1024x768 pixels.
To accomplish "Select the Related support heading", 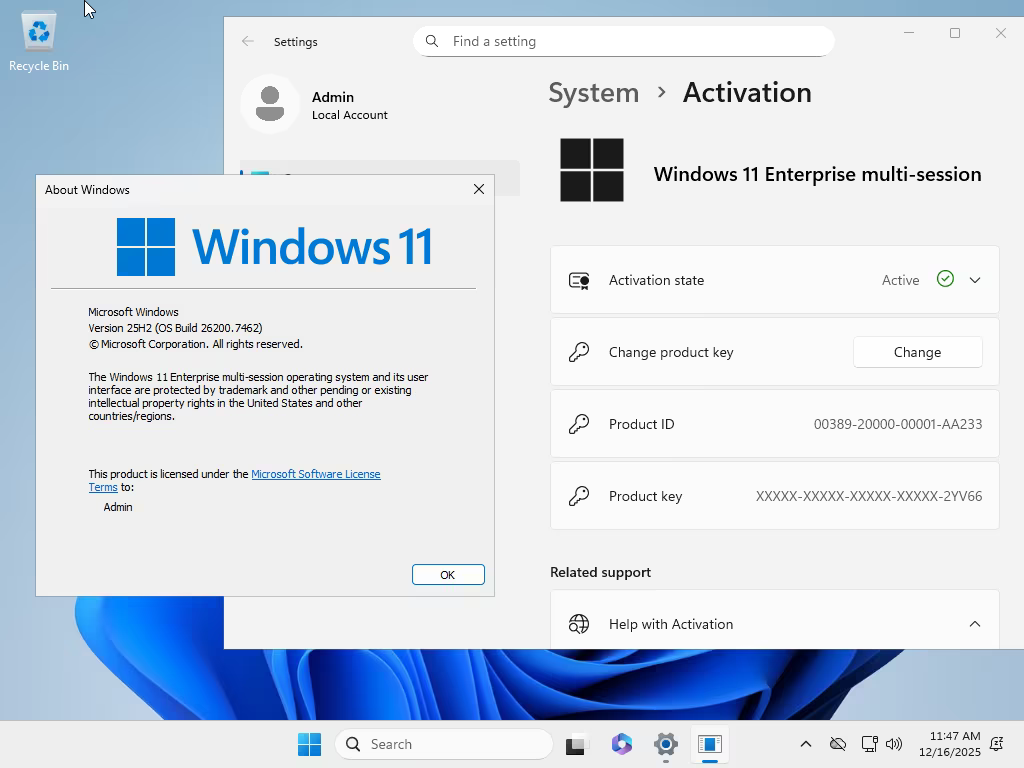I will 600,572.
